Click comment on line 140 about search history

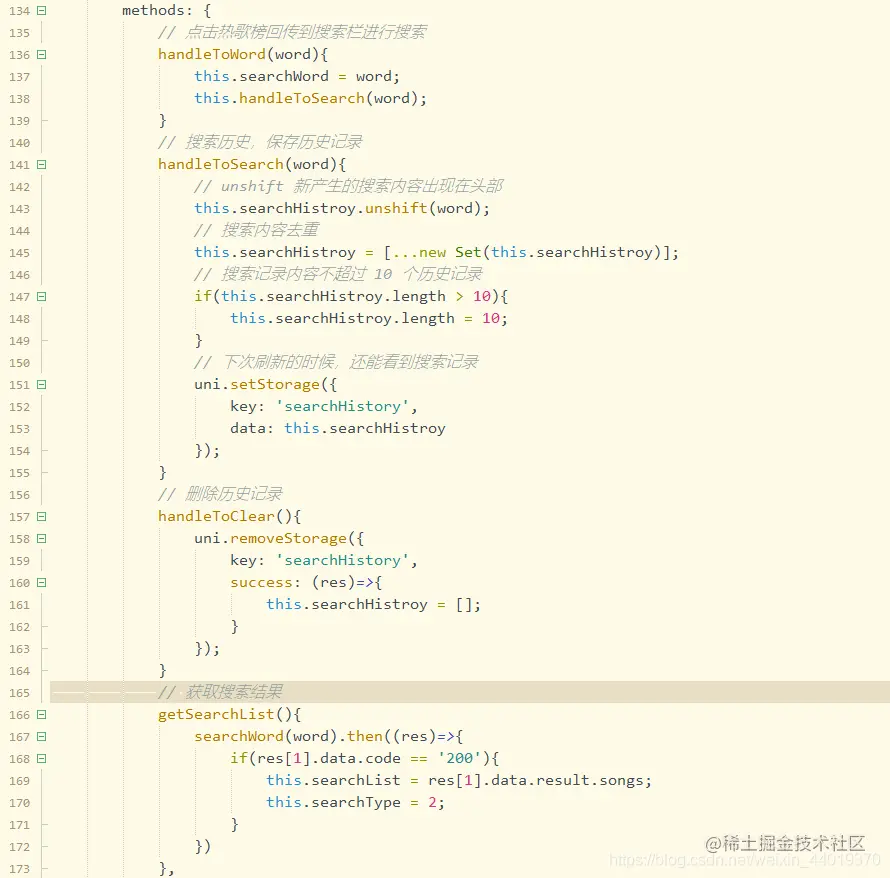260,142
